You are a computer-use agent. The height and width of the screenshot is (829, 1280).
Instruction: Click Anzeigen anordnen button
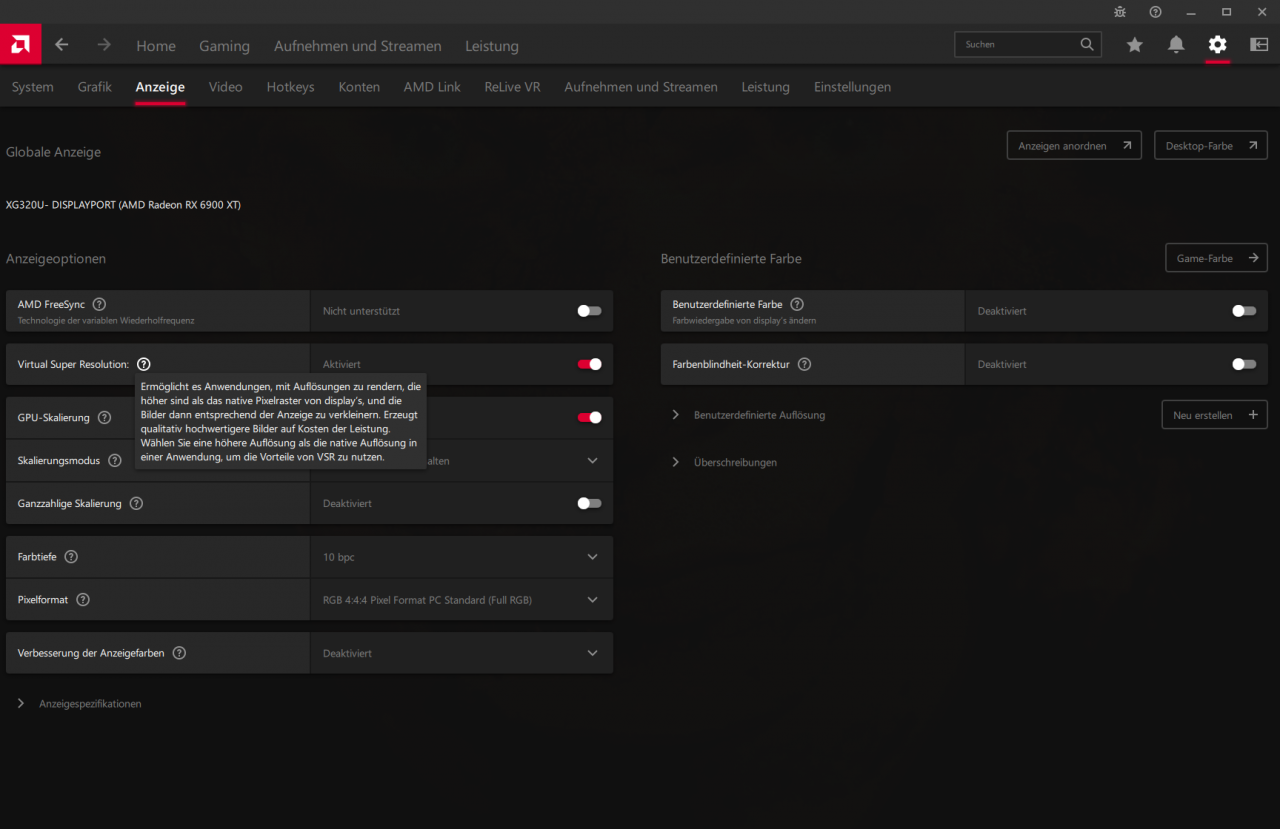(1074, 145)
